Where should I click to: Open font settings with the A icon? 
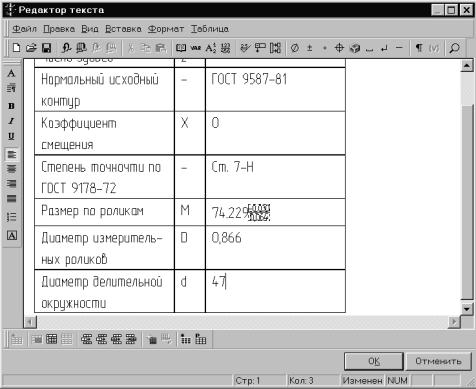coord(11,73)
